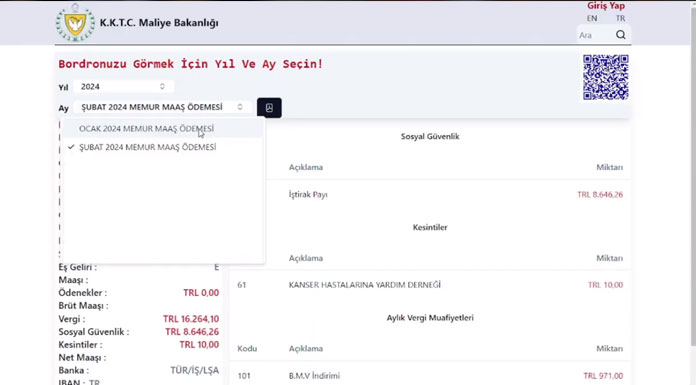This screenshot has height=385, width=696.
Task: Open the Giriş Yap login link
Action: point(606,6)
